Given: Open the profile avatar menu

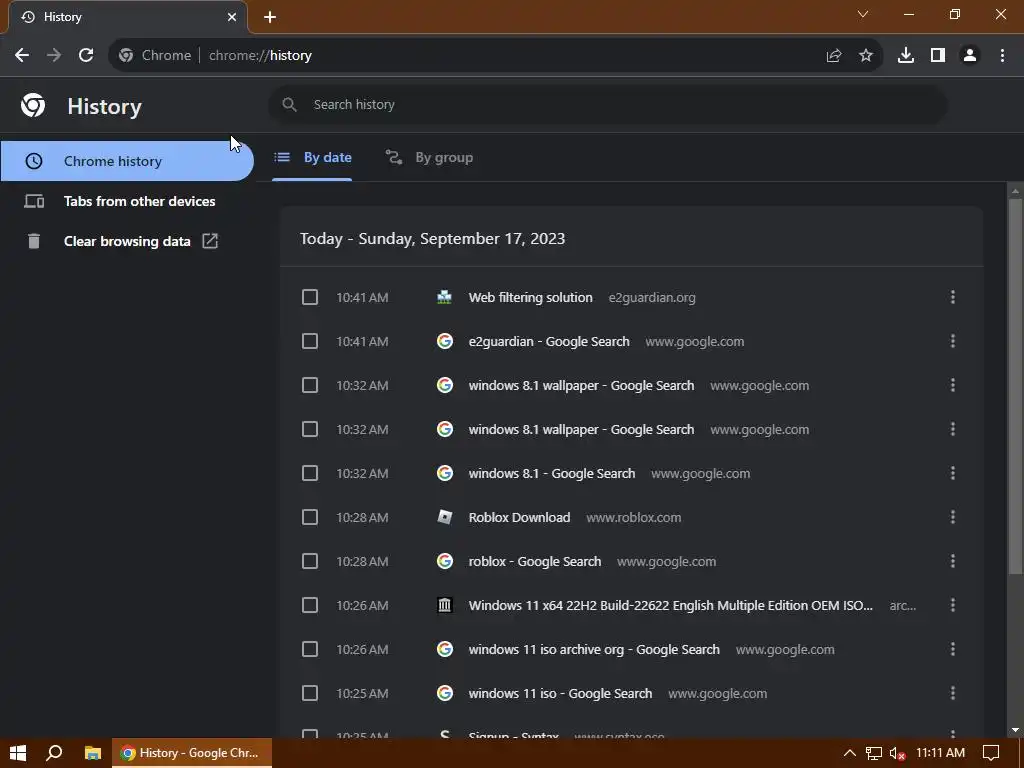Looking at the screenshot, I should 970,56.
